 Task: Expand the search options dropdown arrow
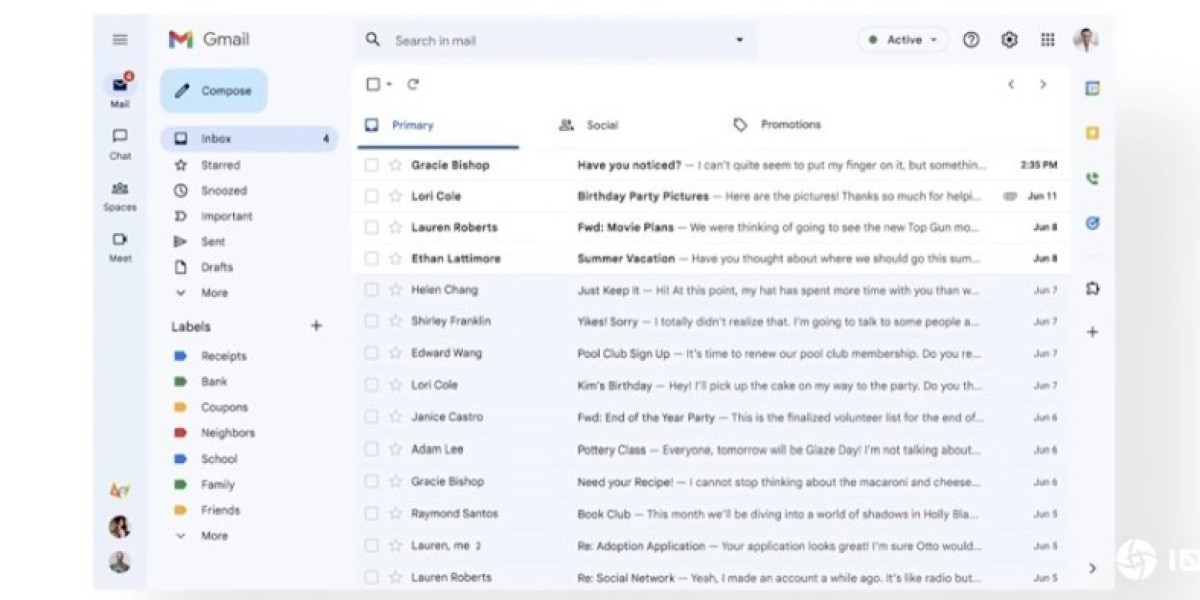(740, 41)
